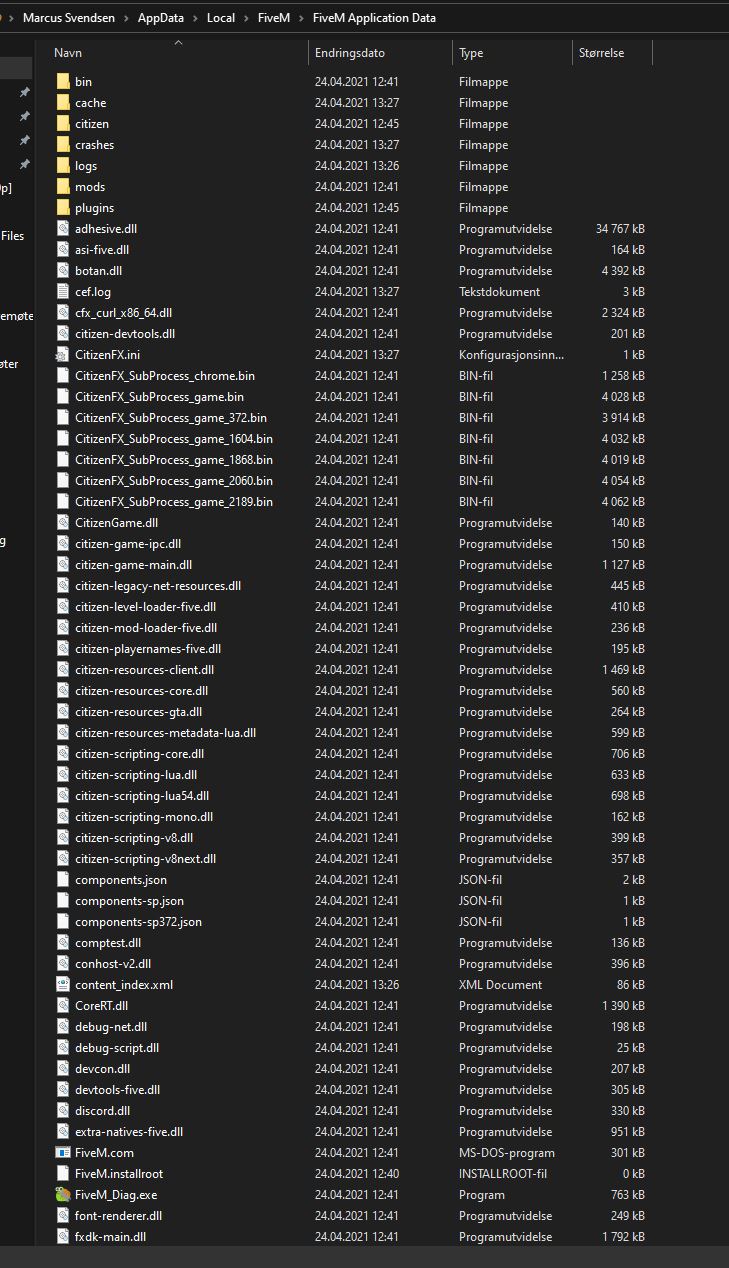Viewport: 729px width, 1268px height.
Task: Select CitizenFX_SubProcess_game_372.bin file name
Action: [x=171, y=418]
